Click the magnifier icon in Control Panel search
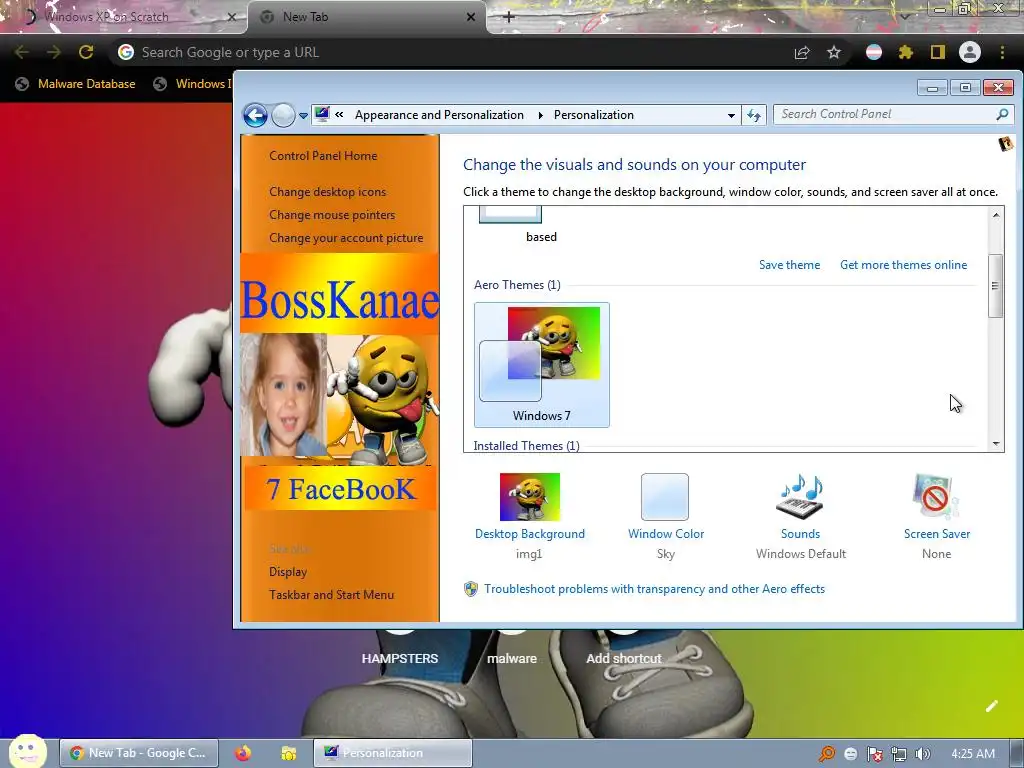The image size is (1024, 768). [x=1002, y=114]
